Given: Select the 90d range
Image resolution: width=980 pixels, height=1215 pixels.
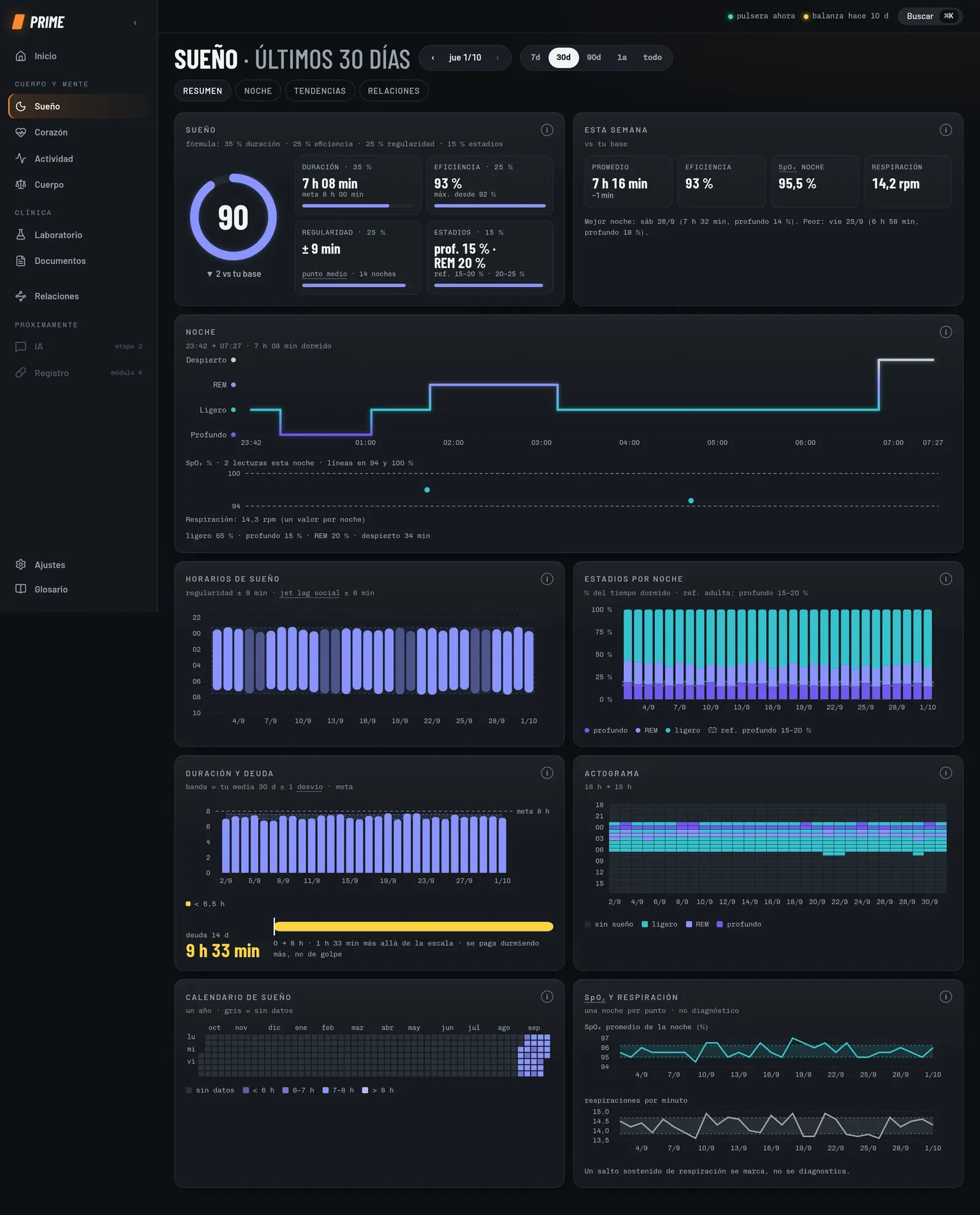Looking at the screenshot, I should pyautogui.click(x=594, y=58).
